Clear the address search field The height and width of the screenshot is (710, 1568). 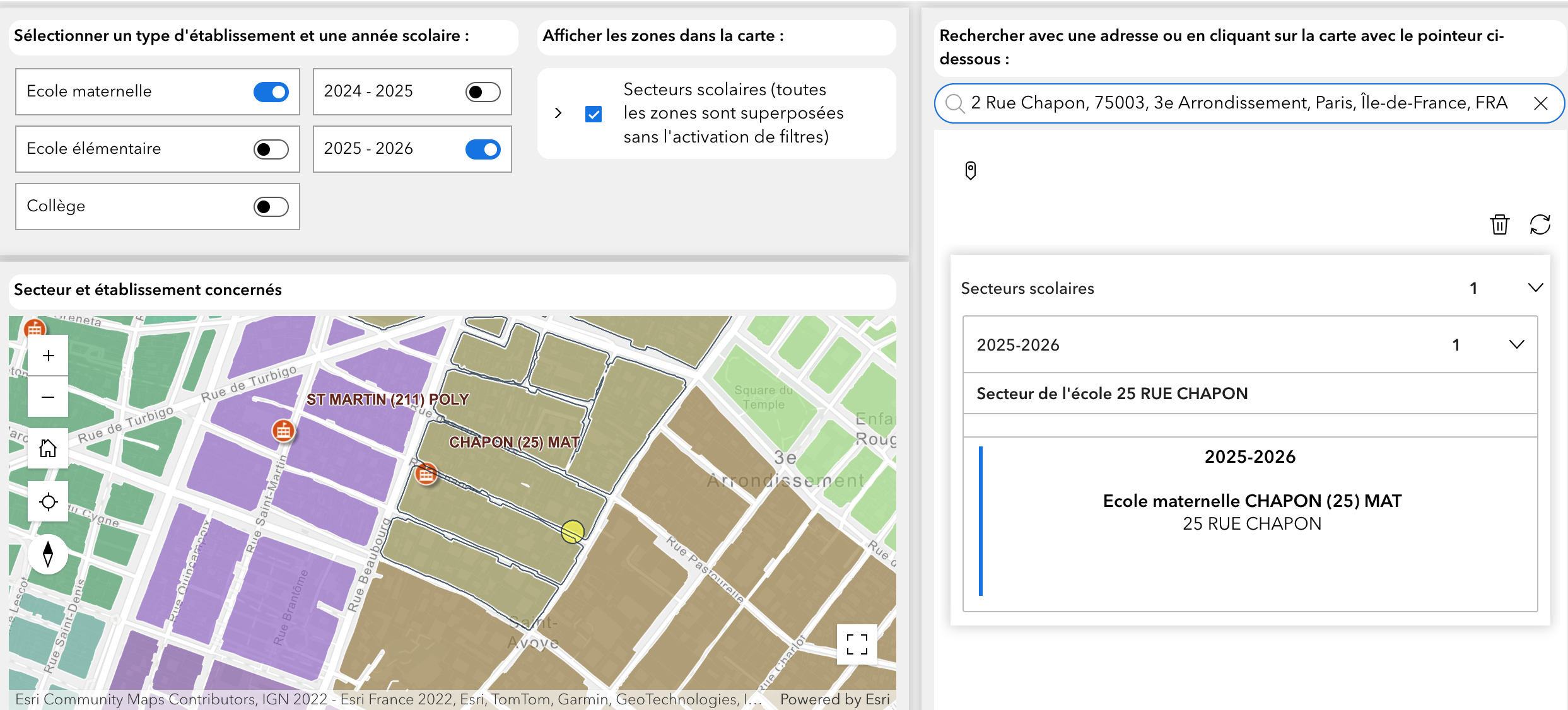(x=1540, y=103)
